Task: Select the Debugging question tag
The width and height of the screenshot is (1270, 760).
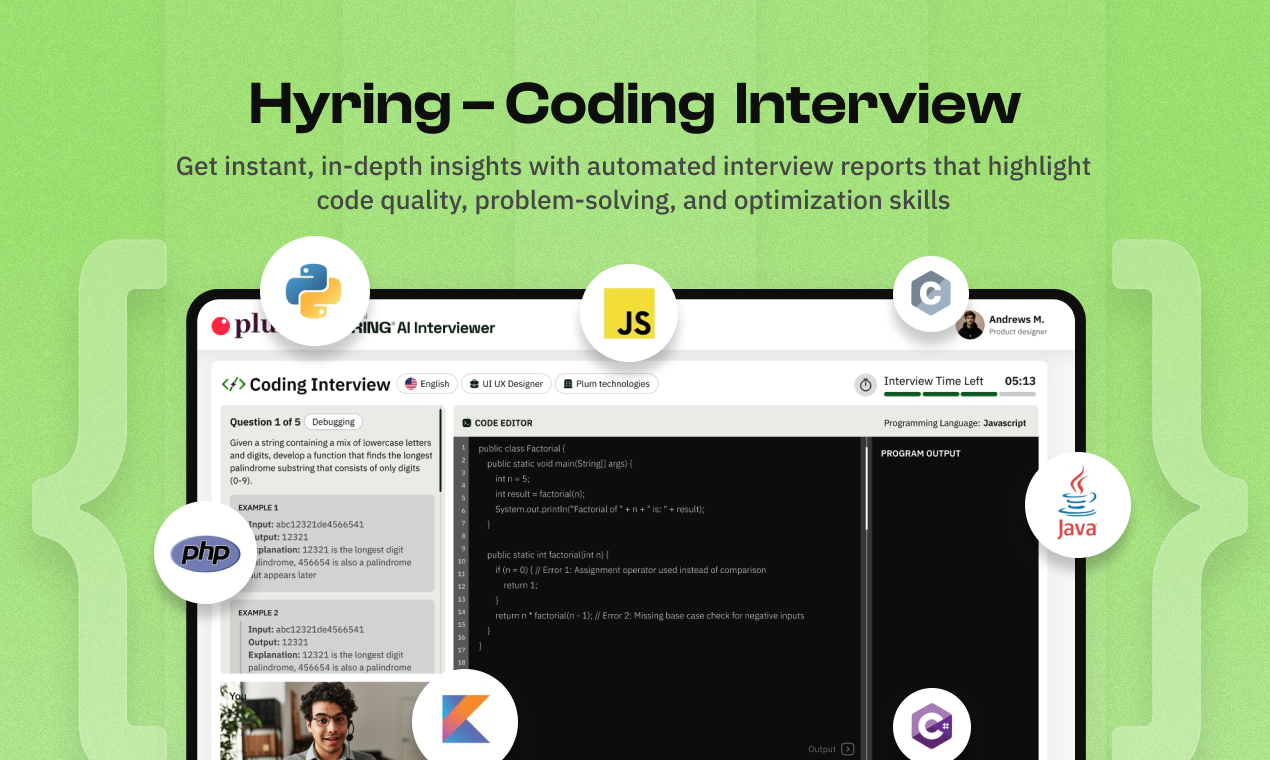Action: click(333, 421)
